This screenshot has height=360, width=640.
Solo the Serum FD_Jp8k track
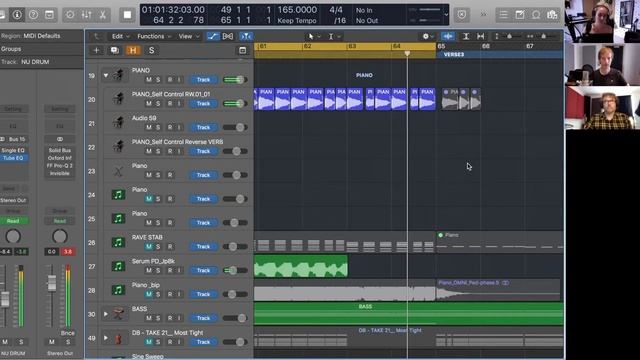pyautogui.click(x=158, y=271)
